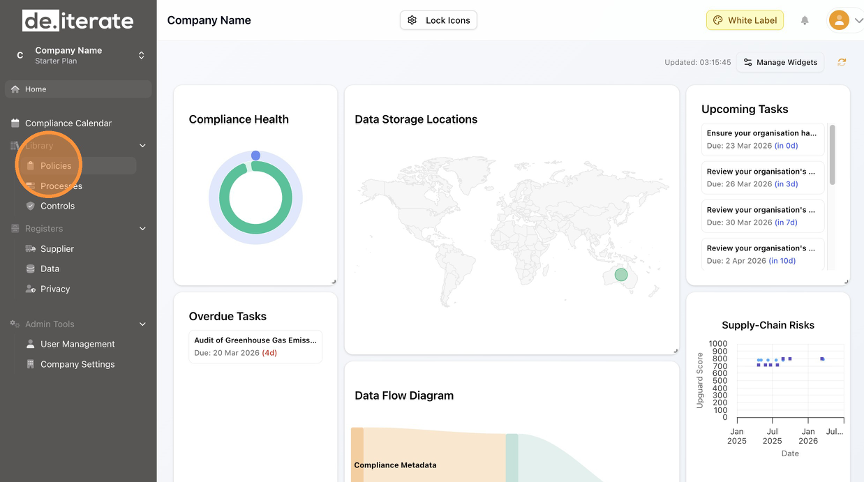Open Policies in the sidebar
864x482 pixels.
pyautogui.click(x=55, y=166)
